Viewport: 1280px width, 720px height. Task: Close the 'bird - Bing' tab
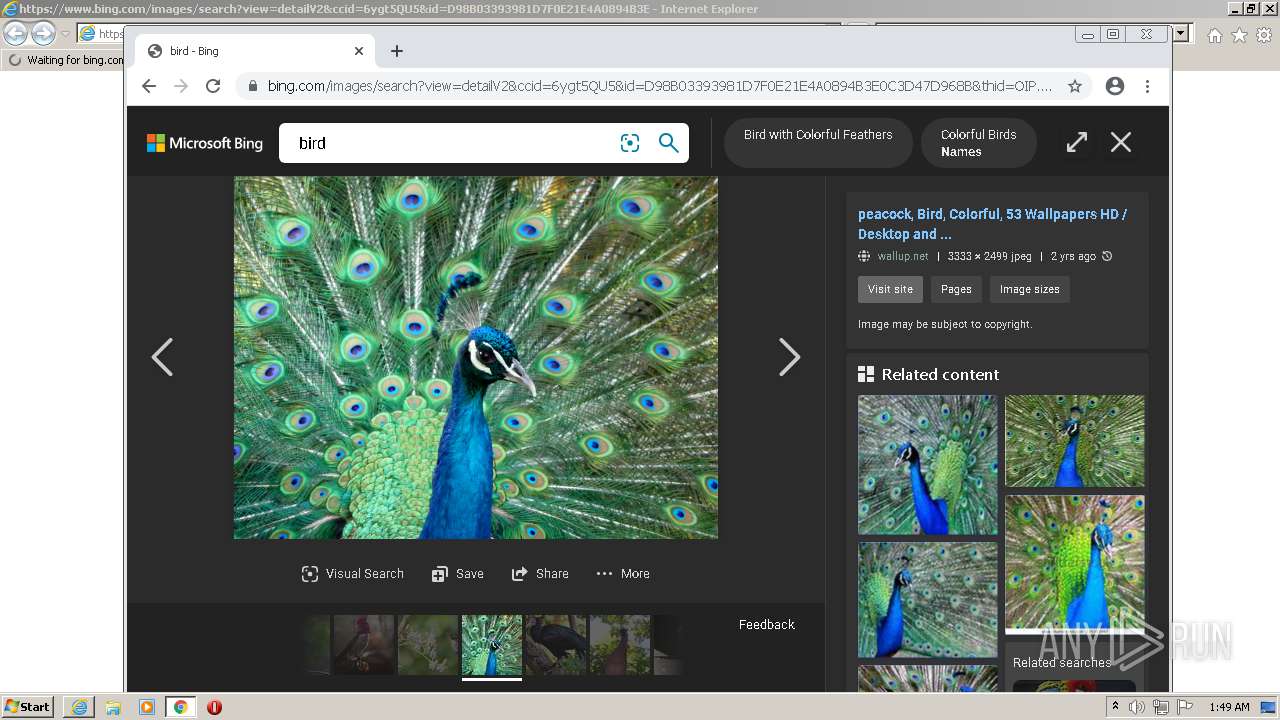coord(359,51)
